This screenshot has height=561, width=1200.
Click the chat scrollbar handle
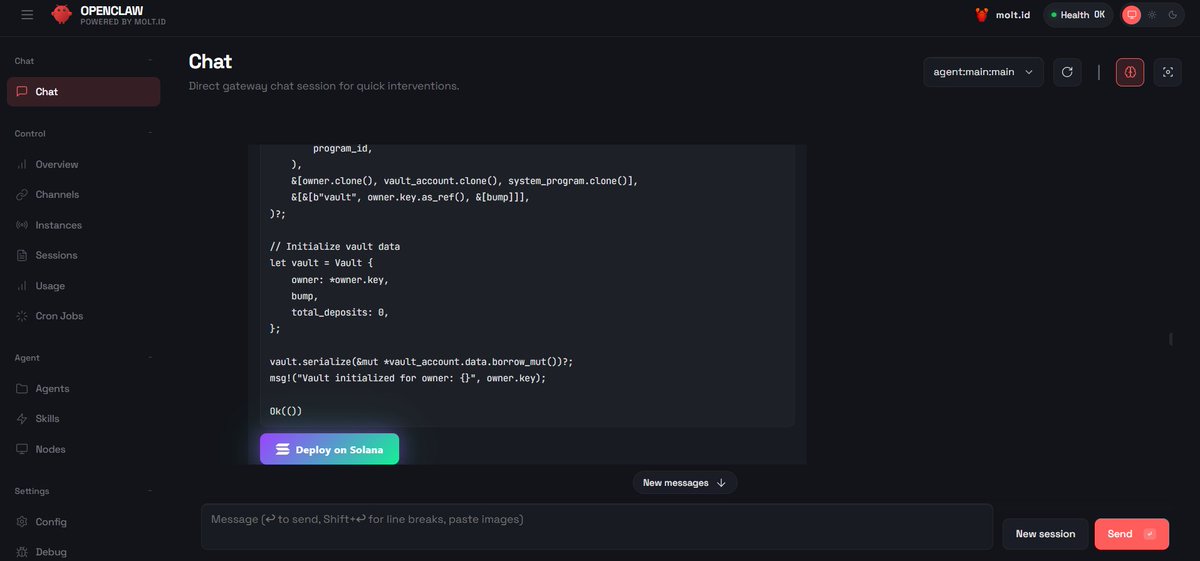1170,339
